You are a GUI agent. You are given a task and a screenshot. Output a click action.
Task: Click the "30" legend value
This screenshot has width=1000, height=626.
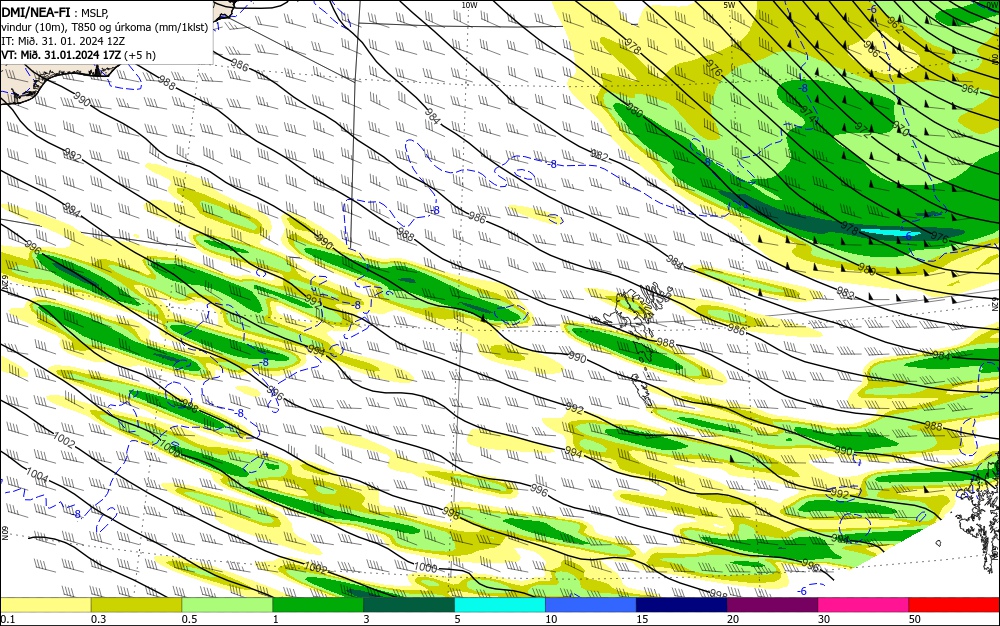824,619
